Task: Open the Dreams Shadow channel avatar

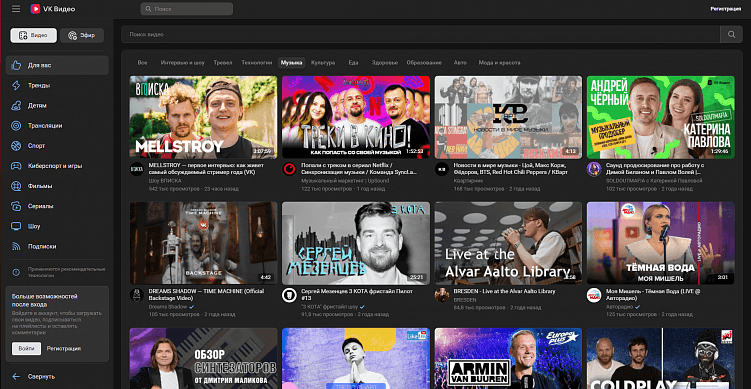Action: tap(137, 295)
